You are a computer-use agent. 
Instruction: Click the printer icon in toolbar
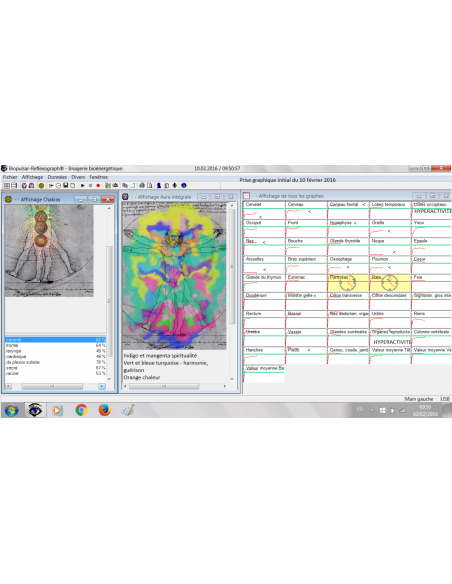[x=142, y=185]
